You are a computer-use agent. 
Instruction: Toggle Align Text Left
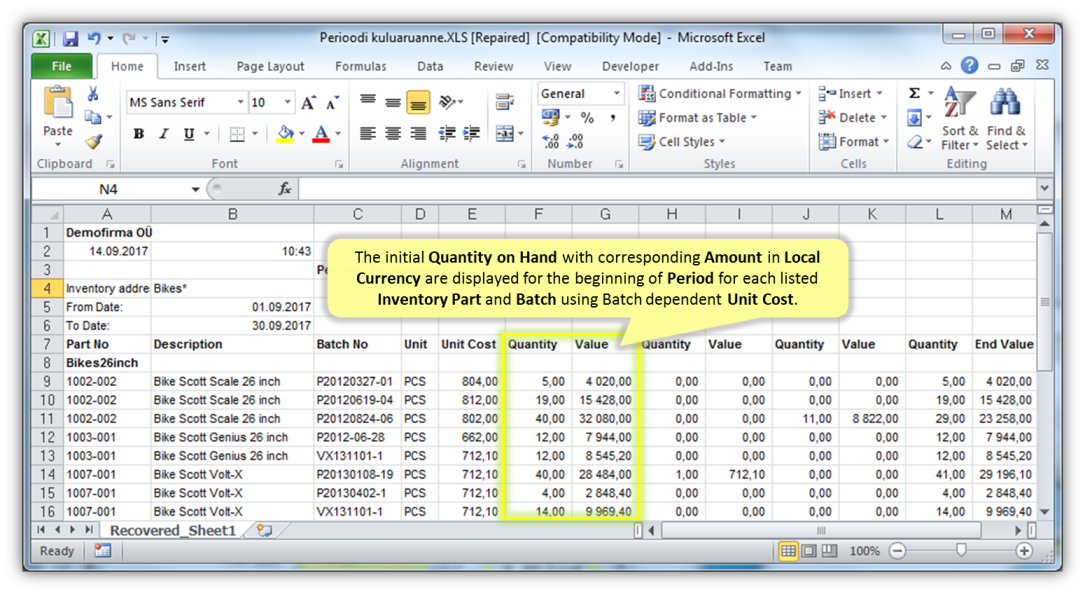(367, 134)
